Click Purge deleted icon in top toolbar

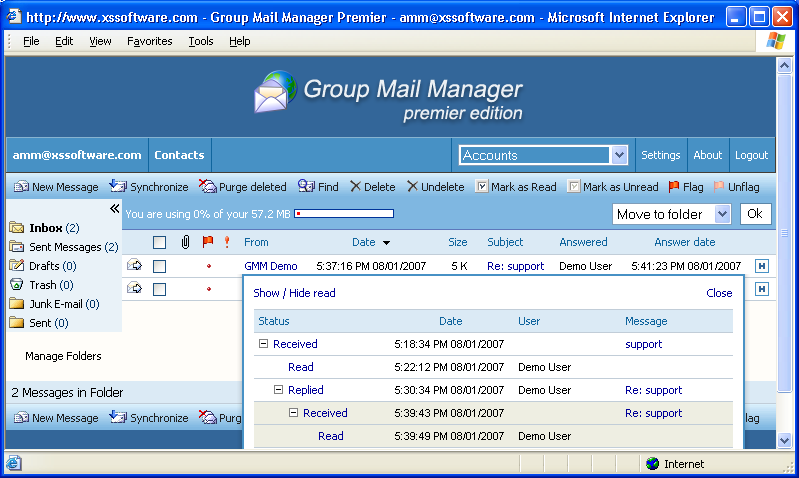(207, 187)
